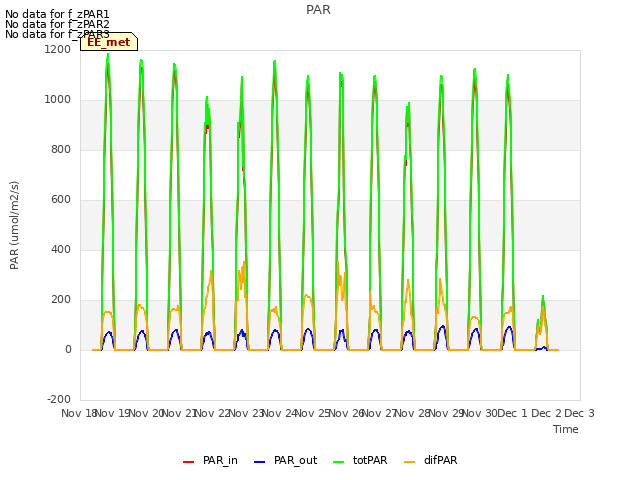The width and height of the screenshot is (640, 480).
Task: Click the Dec 1 x-axis label
Action: click(x=513, y=413)
